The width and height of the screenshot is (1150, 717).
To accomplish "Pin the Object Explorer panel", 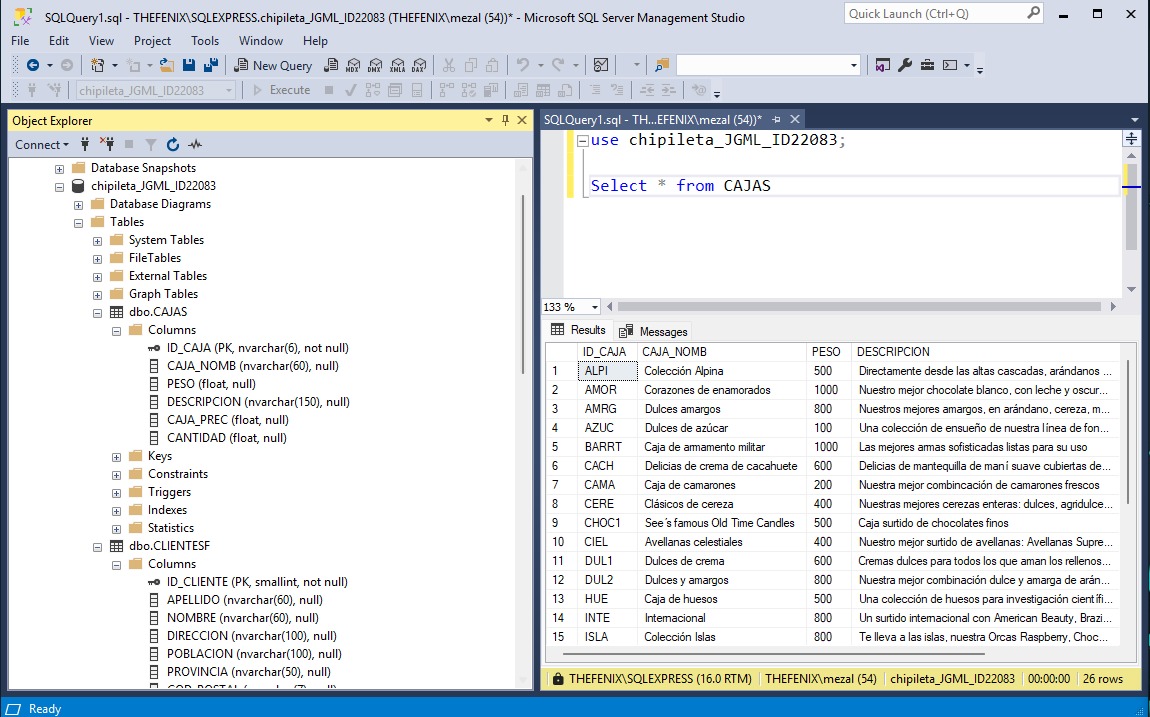I will pyautogui.click(x=506, y=120).
